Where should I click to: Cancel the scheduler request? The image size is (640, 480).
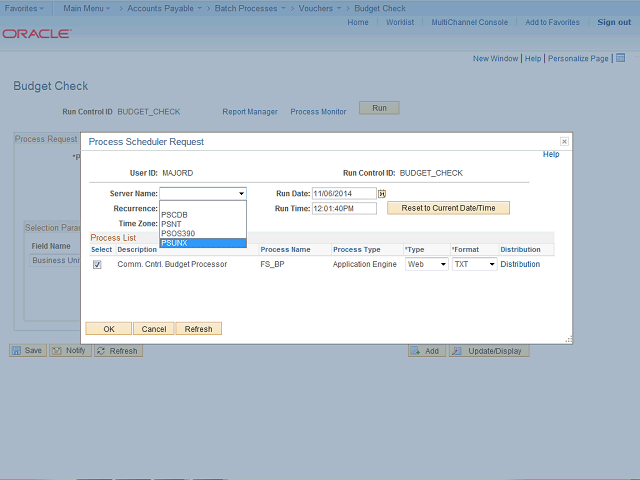(x=153, y=328)
